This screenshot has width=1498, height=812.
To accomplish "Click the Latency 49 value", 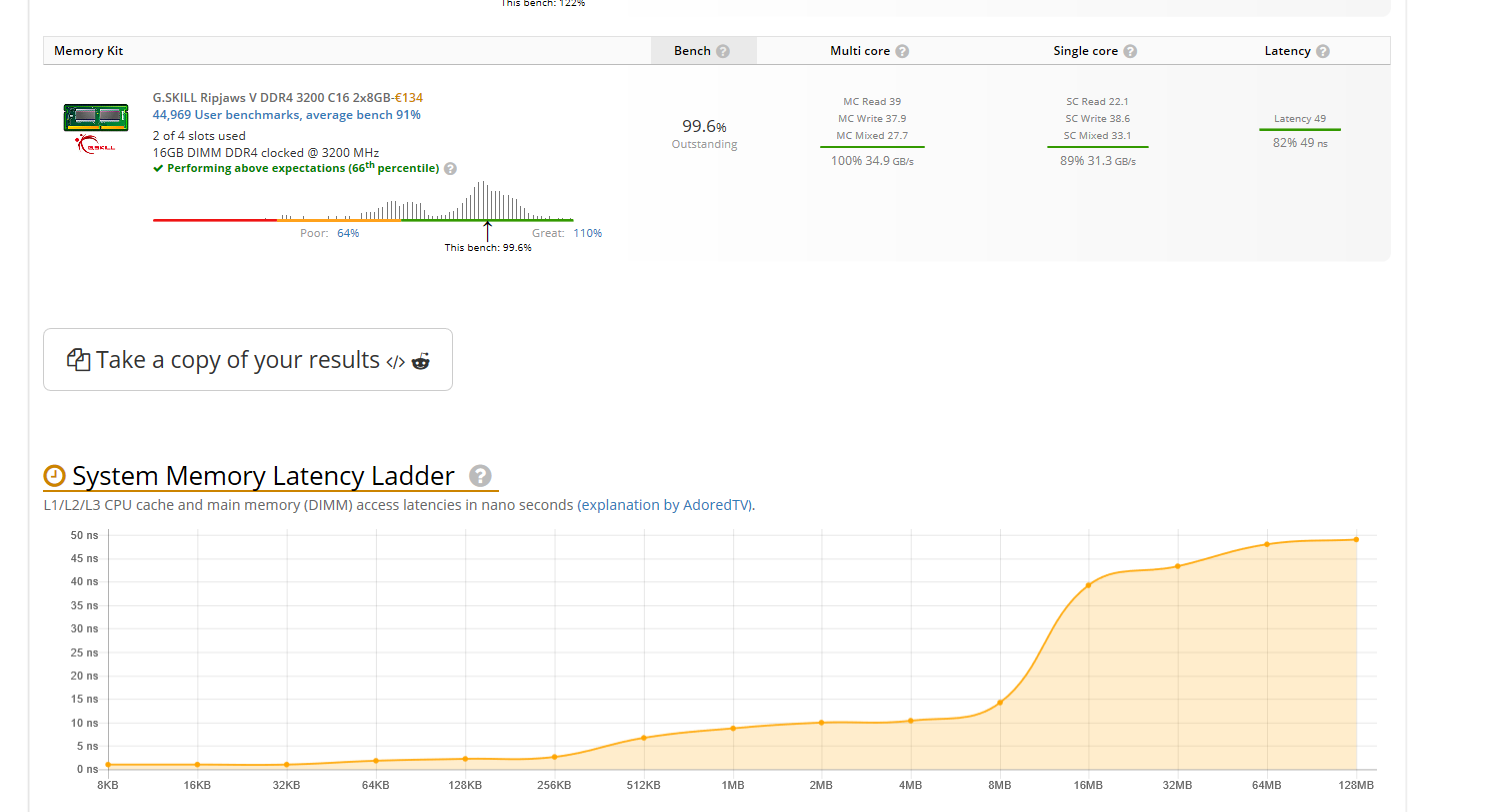I will click(1300, 119).
